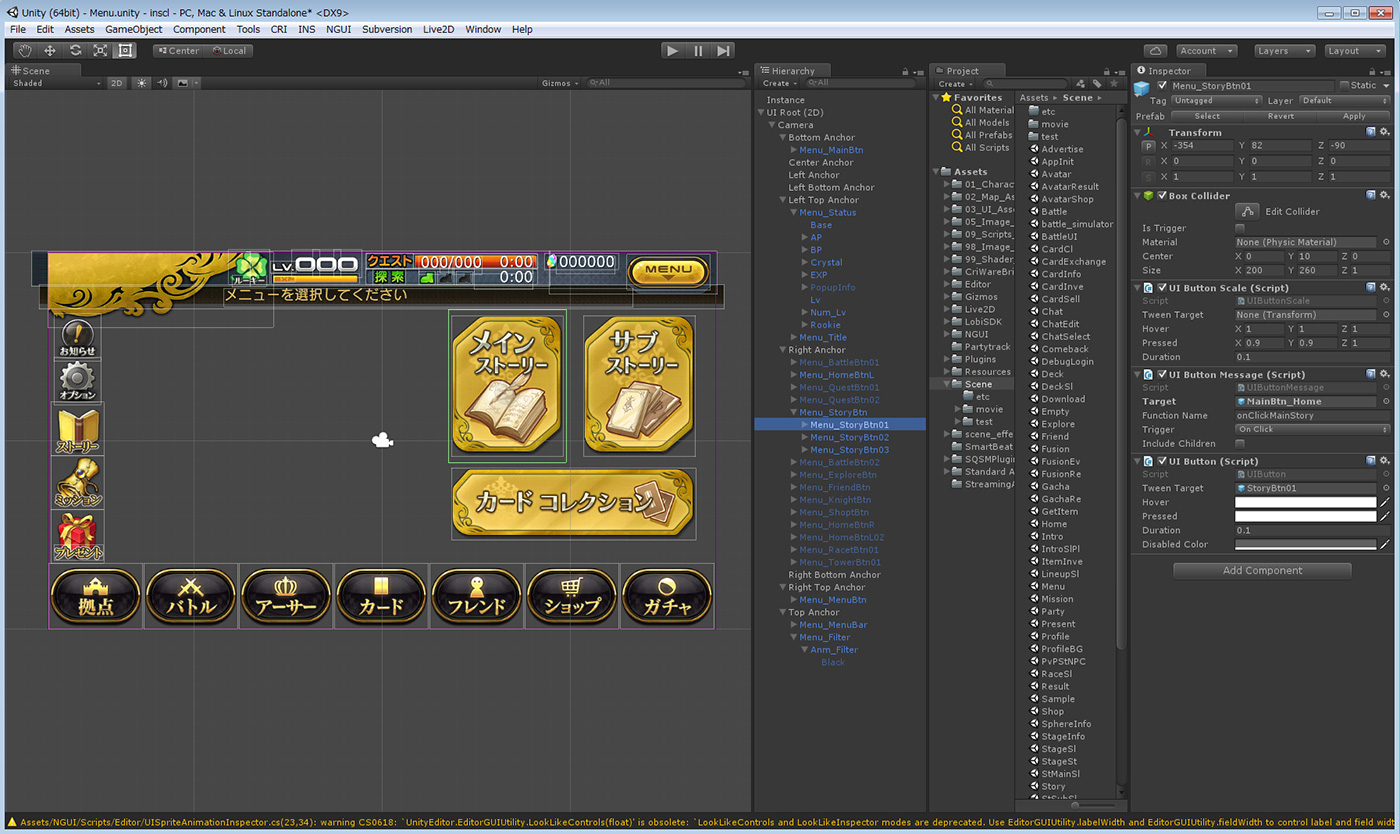Toggle the Local handle rotation button
The width and height of the screenshot is (1400, 834).
tap(229, 51)
